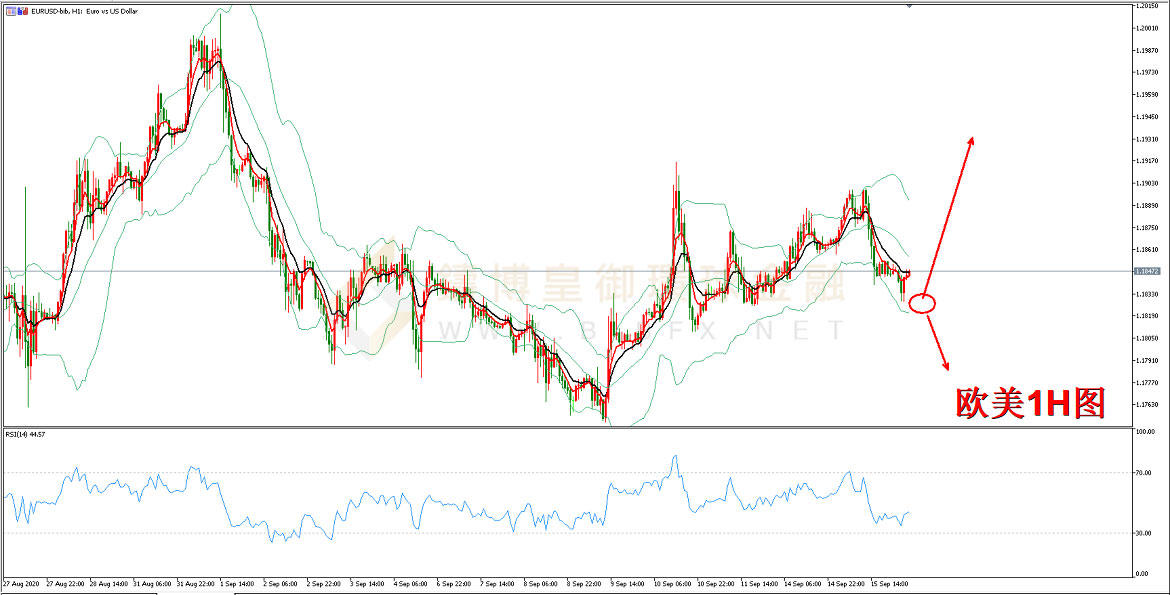Click the 1 Sep 14:00 time axis label
Screen dimensions: 1170x595
236,582
